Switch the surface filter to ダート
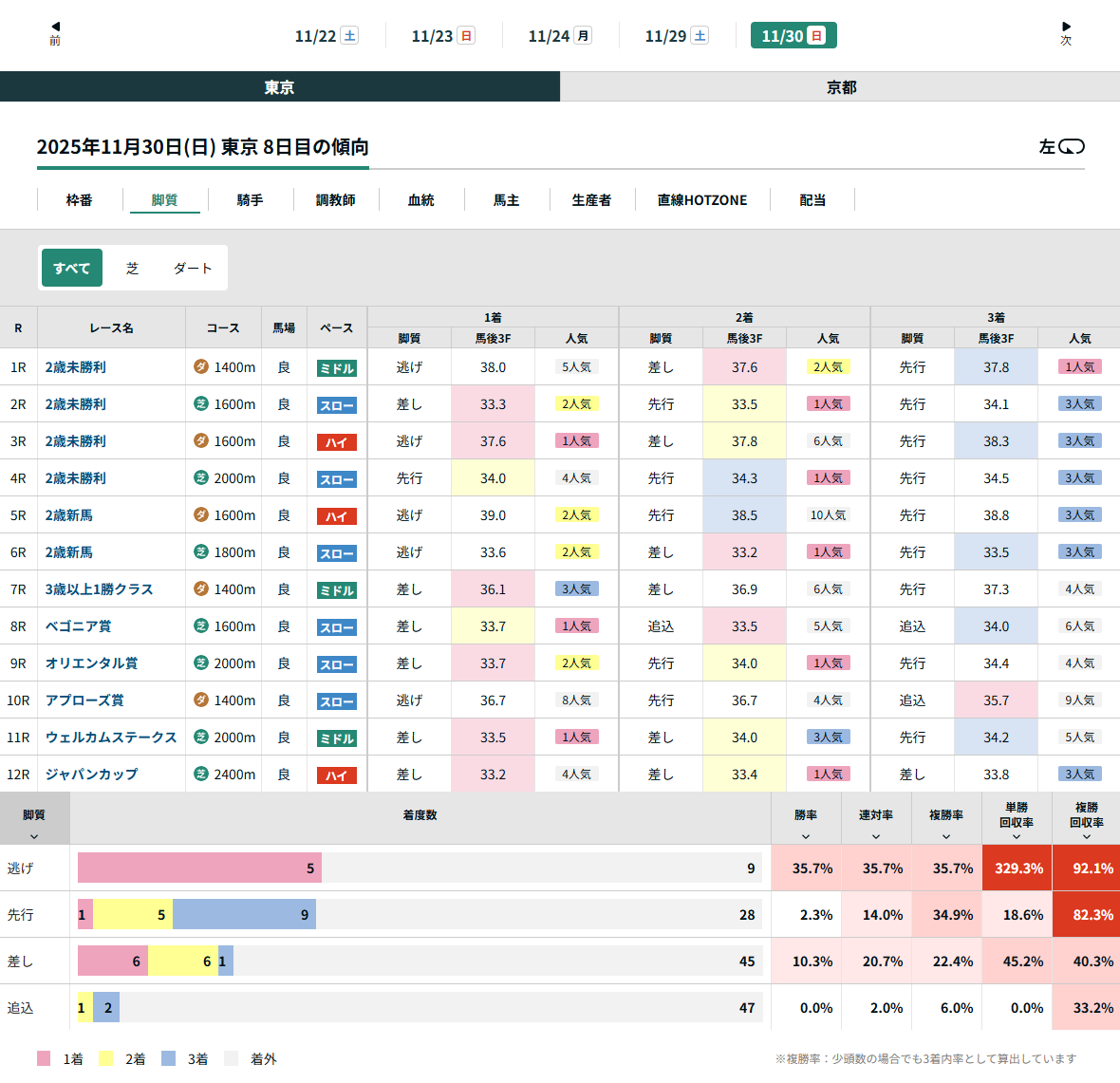The image size is (1120, 1083). coord(192,269)
